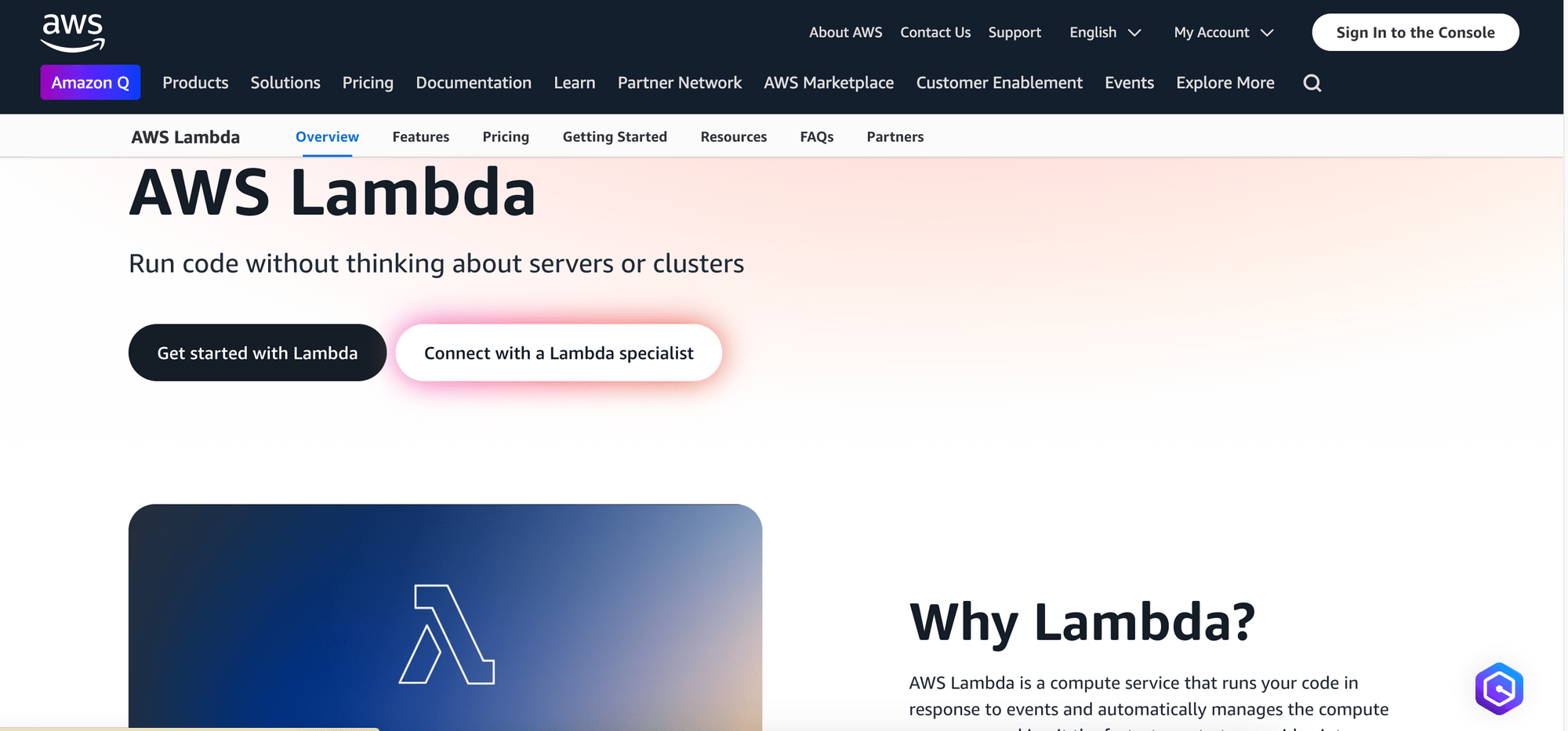Open the Partner Network menu
Image resolution: width=1568 pixels, height=731 pixels.
(680, 82)
